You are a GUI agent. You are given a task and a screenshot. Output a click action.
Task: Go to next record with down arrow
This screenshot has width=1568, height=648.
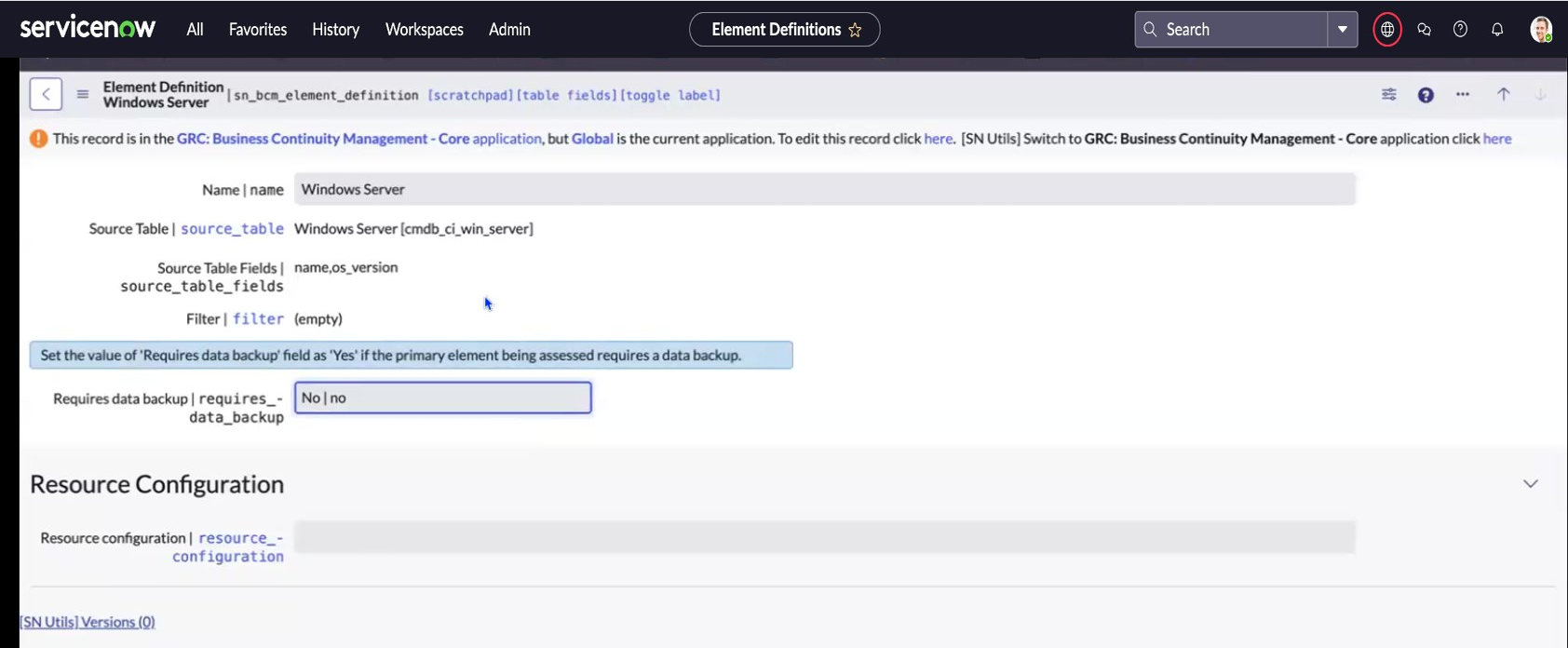(1540, 94)
